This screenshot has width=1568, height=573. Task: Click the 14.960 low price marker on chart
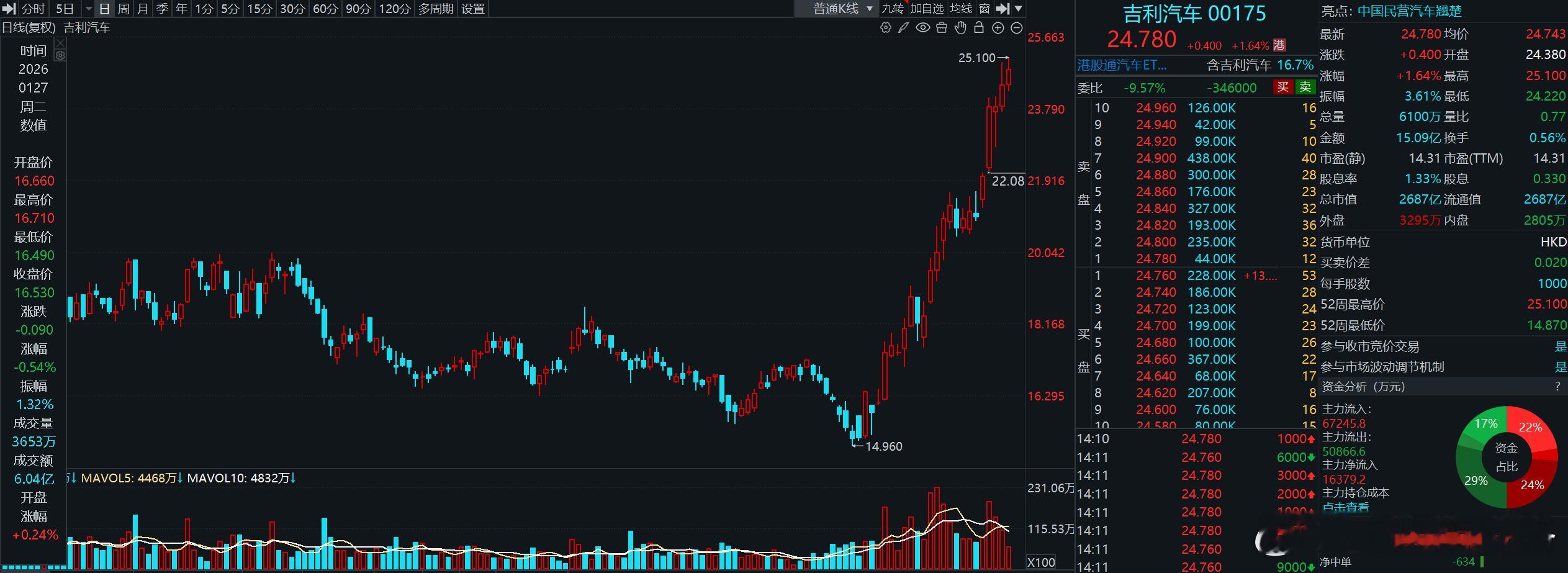(884, 446)
